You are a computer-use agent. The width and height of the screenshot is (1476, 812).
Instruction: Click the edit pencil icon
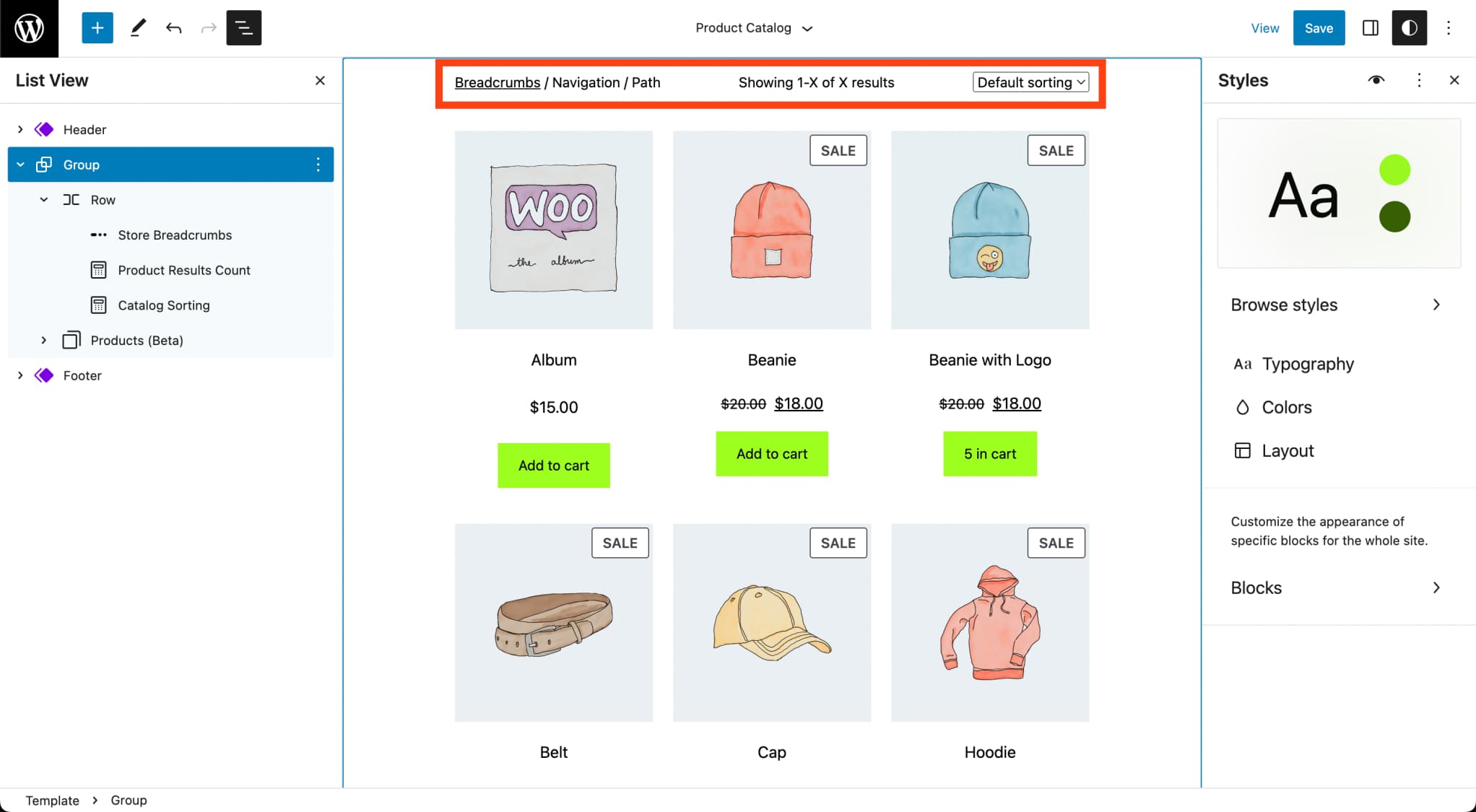point(137,27)
